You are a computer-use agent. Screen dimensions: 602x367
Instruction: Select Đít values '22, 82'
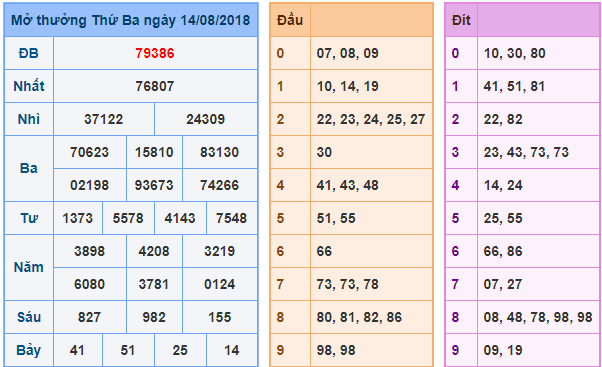pyautogui.click(x=503, y=119)
